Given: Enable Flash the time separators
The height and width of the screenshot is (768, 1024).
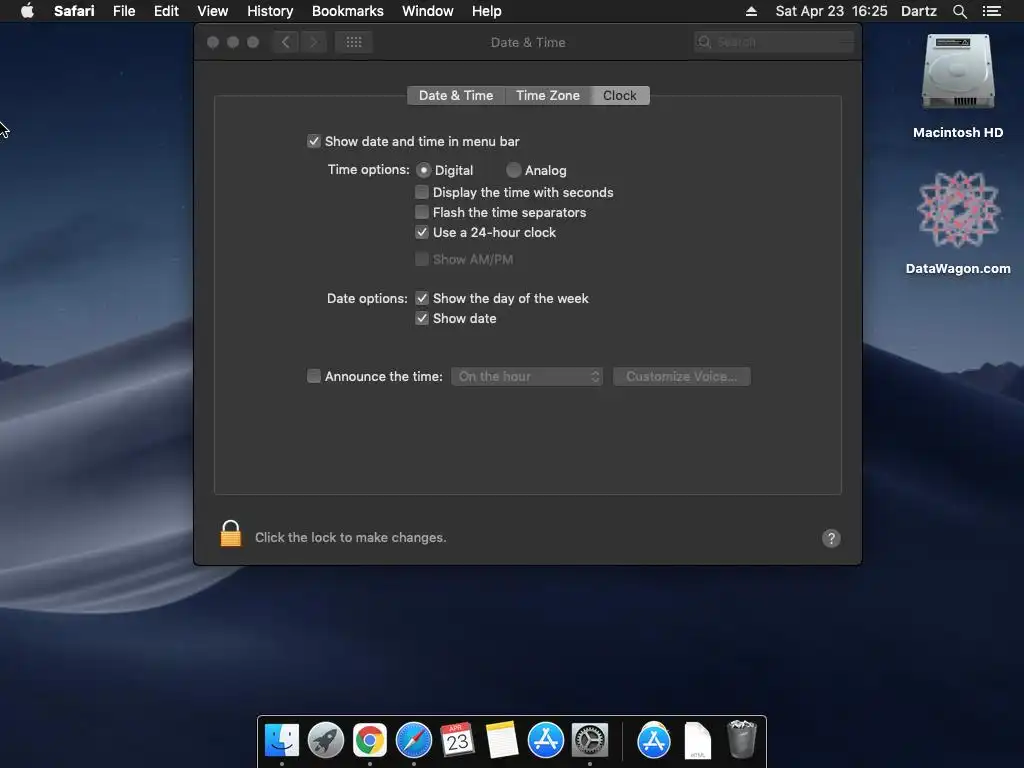Looking at the screenshot, I should point(422,212).
